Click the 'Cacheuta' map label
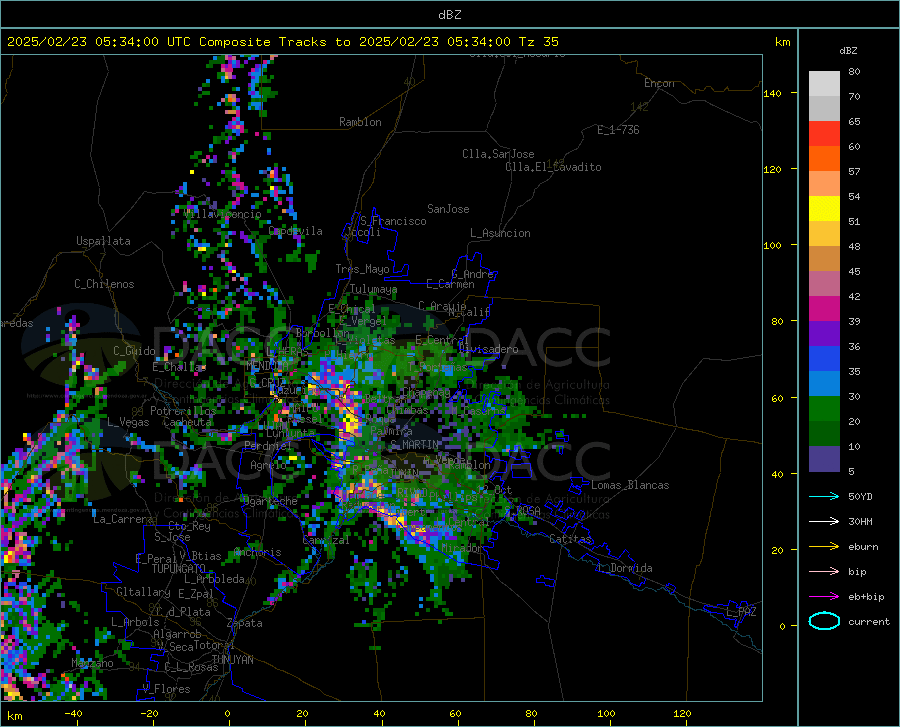 coord(187,422)
